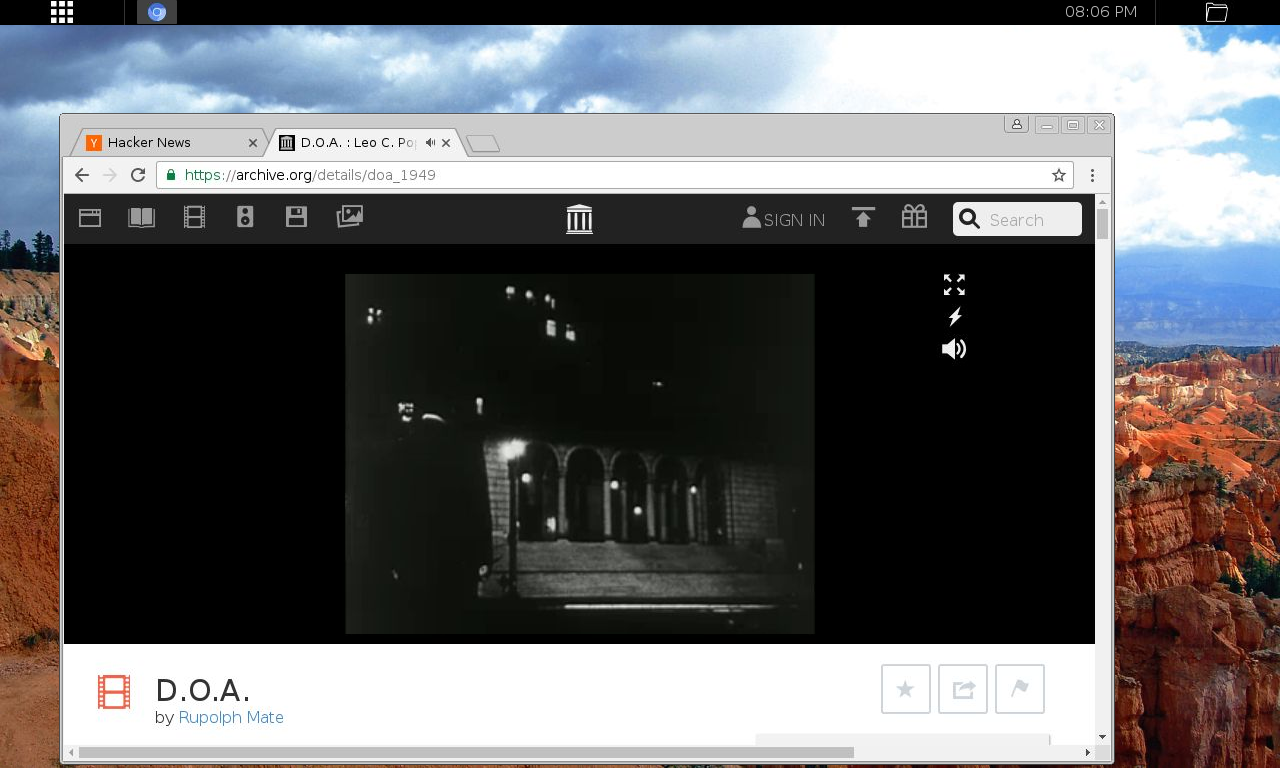
Task: Click the Donate gift icon
Action: click(914, 217)
